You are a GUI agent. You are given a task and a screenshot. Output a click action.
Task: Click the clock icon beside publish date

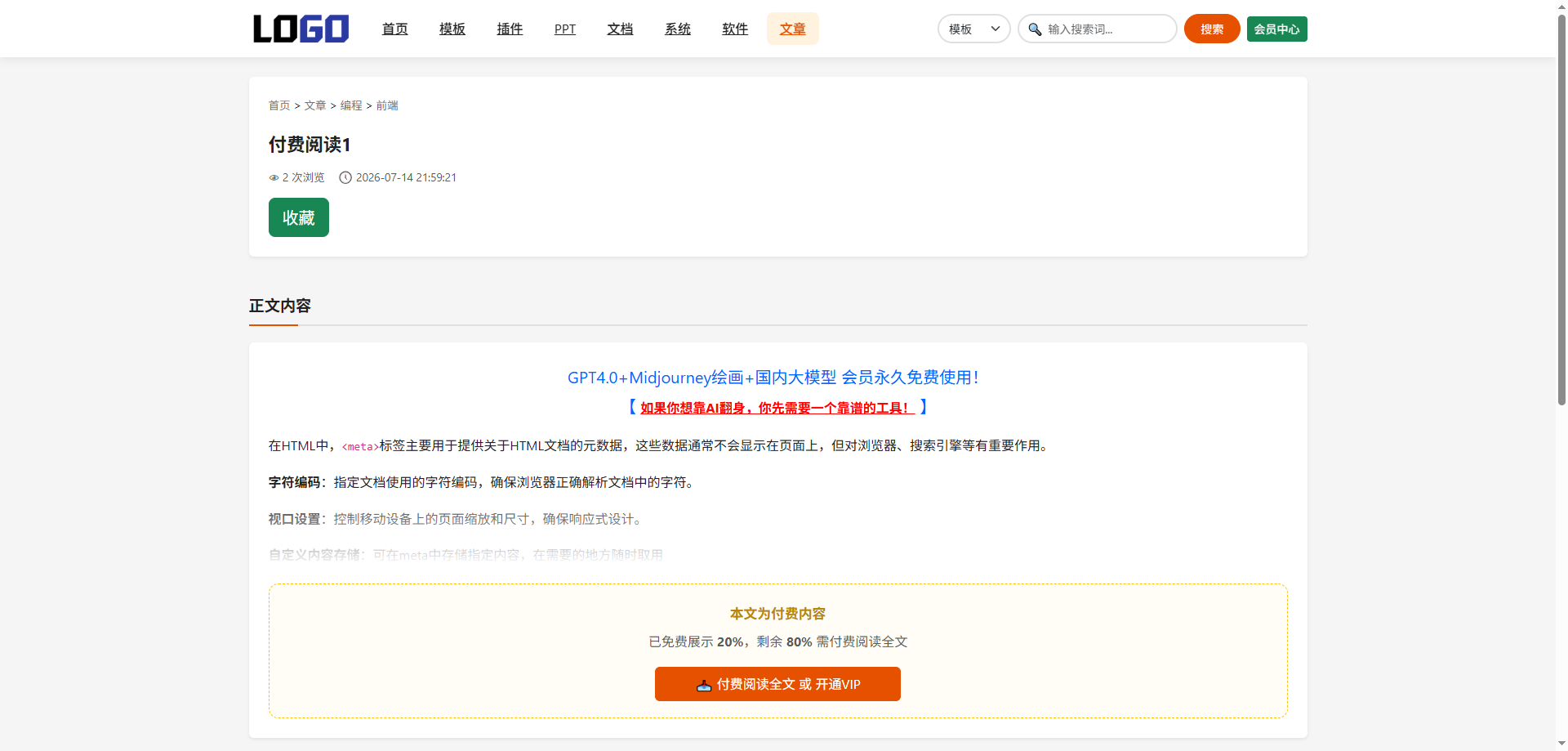point(345,177)
